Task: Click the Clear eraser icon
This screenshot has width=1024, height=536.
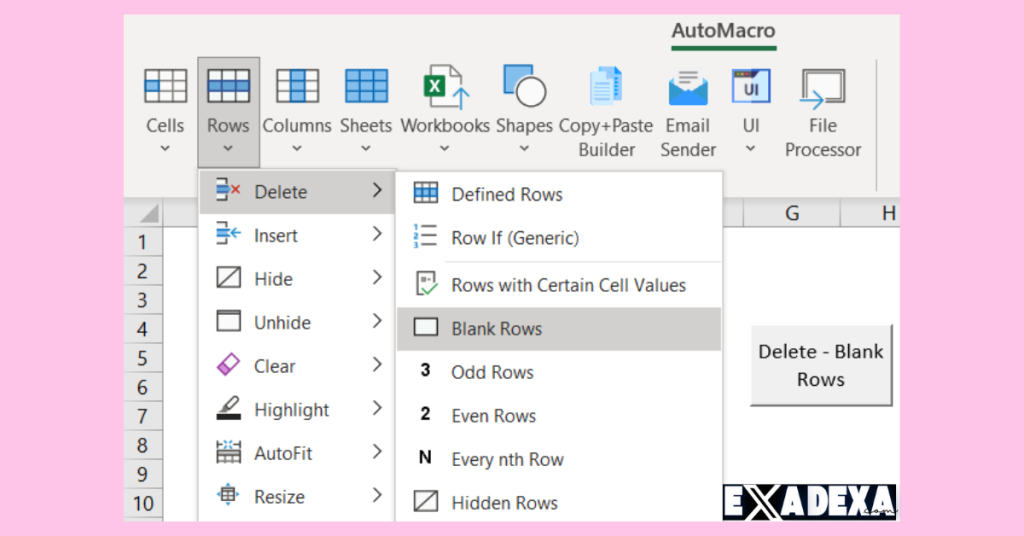Action: 228,364
